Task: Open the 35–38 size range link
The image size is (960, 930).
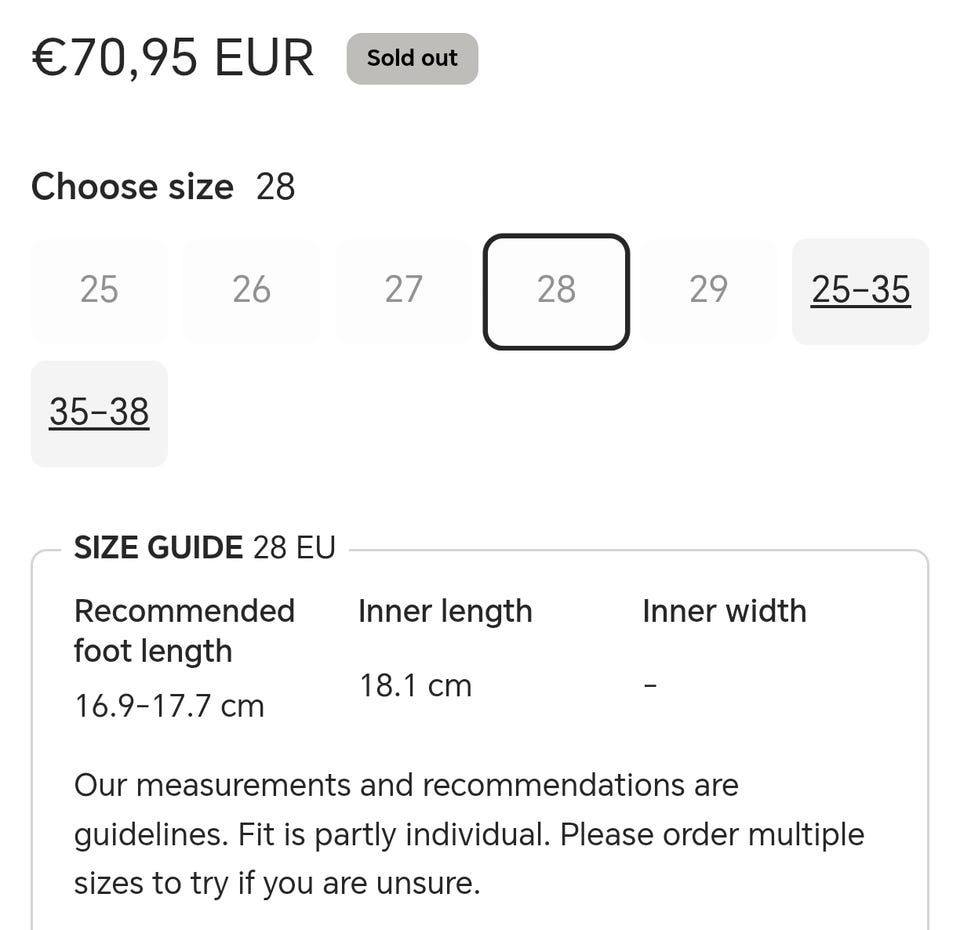Action: tap(99, 413)
